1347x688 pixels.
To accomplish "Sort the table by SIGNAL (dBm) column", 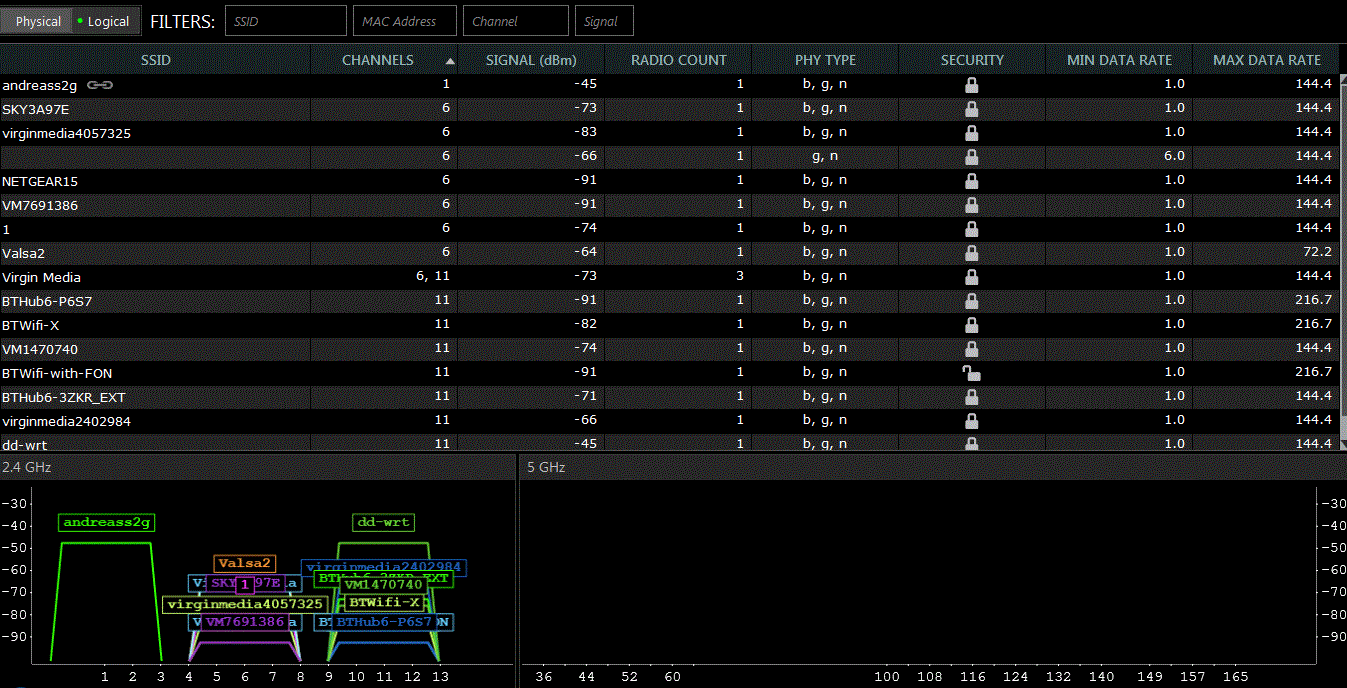I will point(531,60).
